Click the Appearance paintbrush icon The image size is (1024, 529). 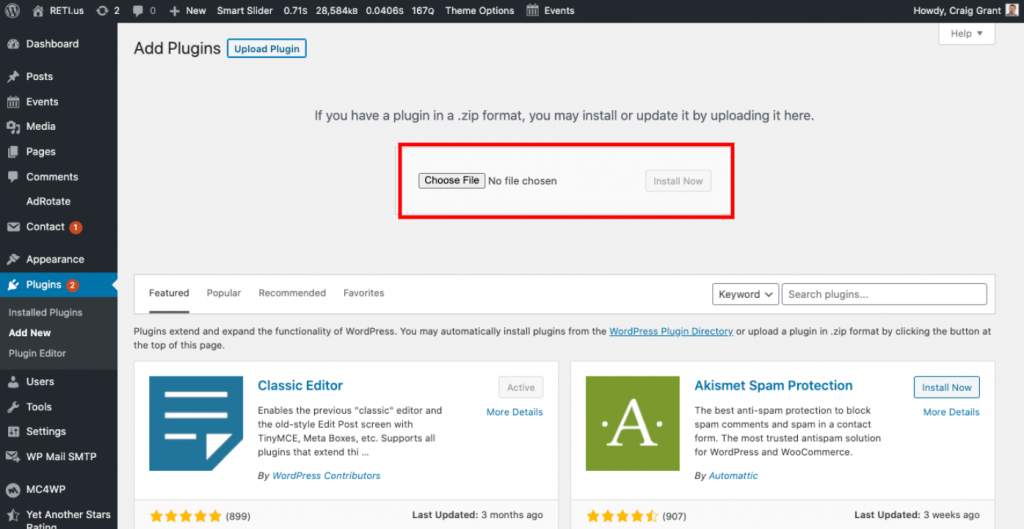pyautogui.click(x=13, y=259)
